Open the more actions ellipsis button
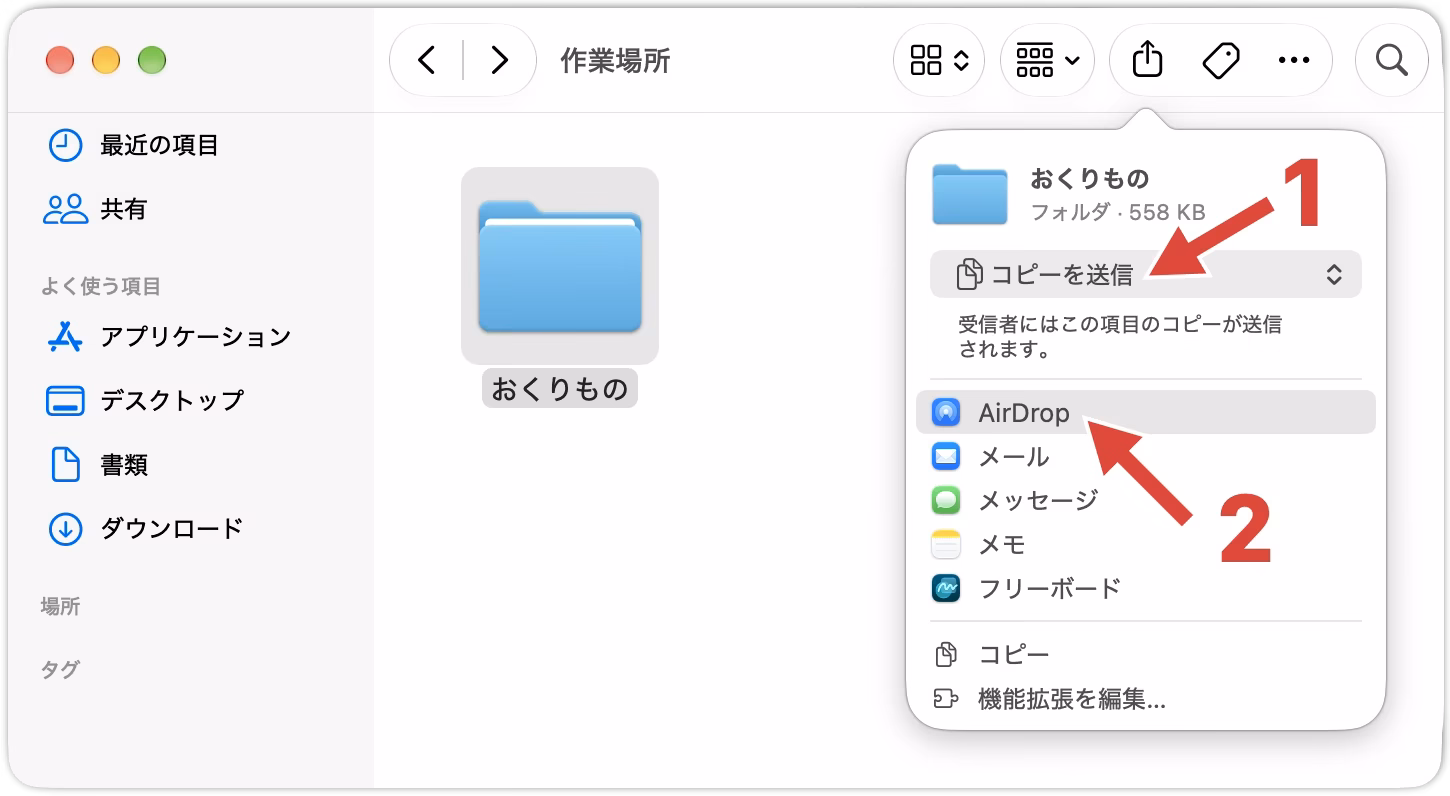This screenshot has height=796, width=1450. [x=1294, y=61]
